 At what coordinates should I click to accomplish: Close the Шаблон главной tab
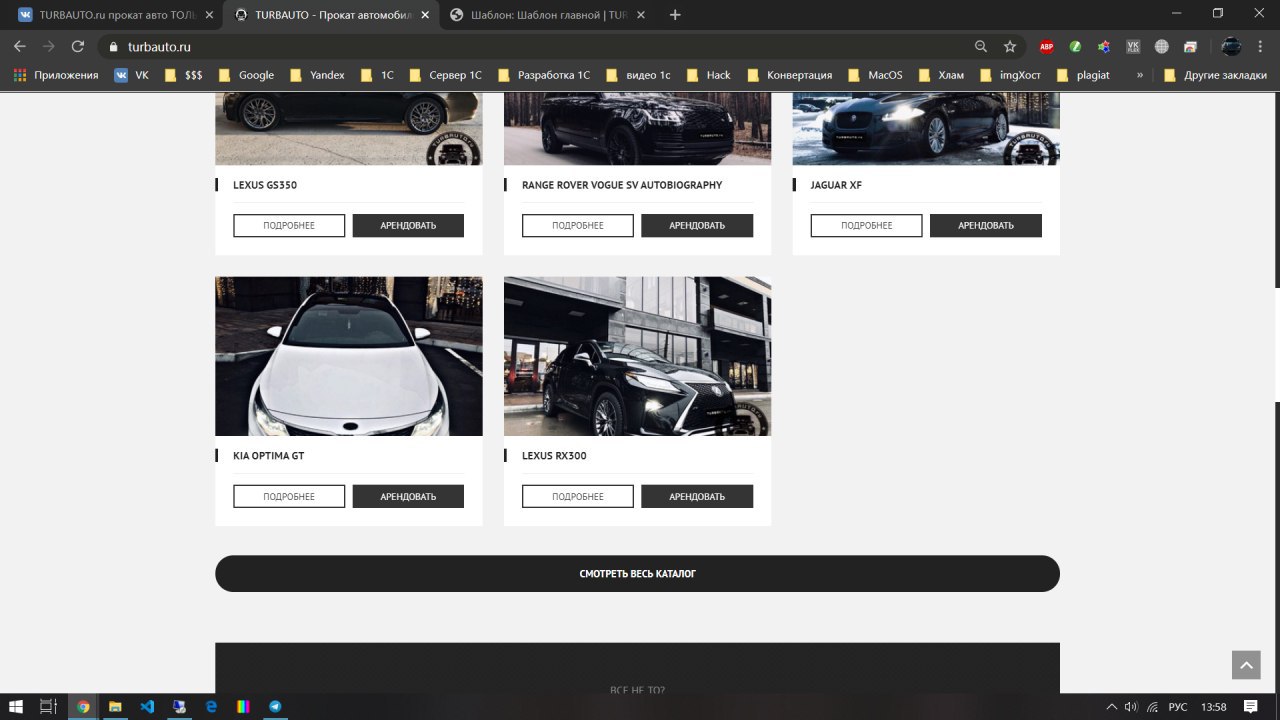click(640, 15)
